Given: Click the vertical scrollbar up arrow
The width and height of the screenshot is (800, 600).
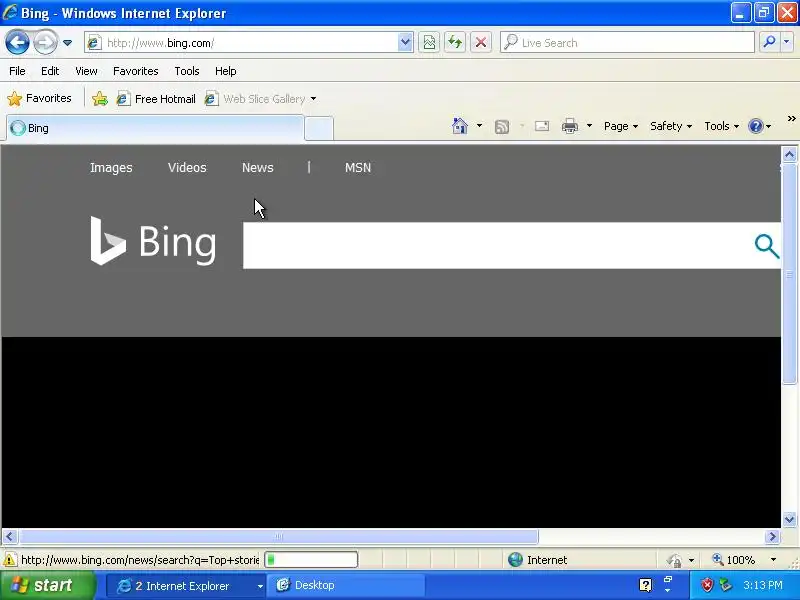Looking at the screenshot, I should (789, 155).
